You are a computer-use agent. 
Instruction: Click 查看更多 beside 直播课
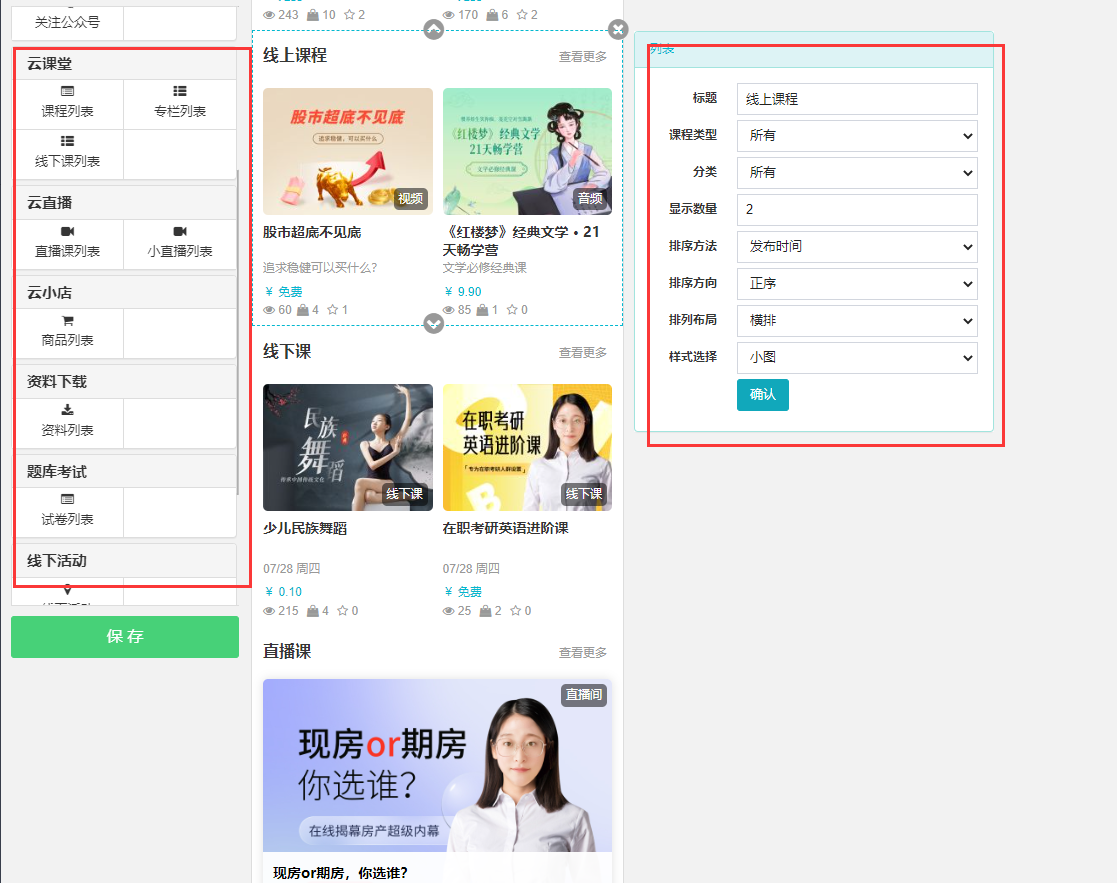pos(583,652)
